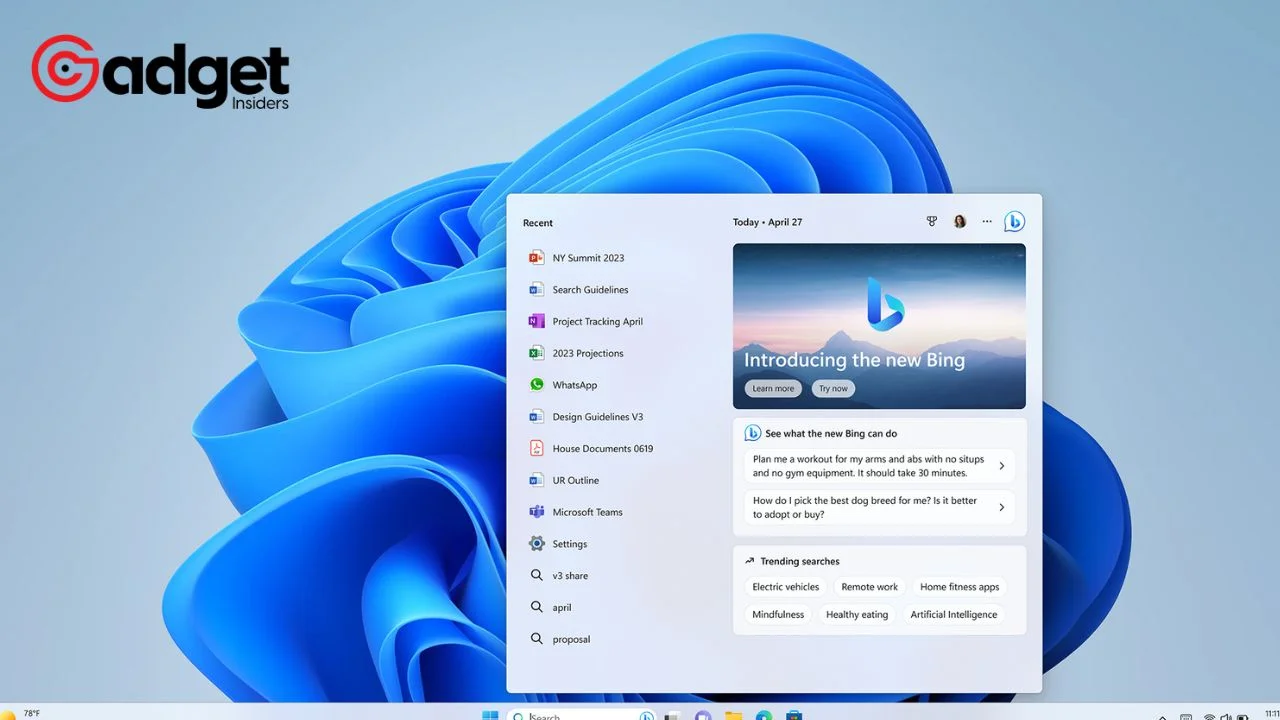This screenshot has width=1280, height=720.
Task: Click the Learn more button
Action: tap(773, 389)
